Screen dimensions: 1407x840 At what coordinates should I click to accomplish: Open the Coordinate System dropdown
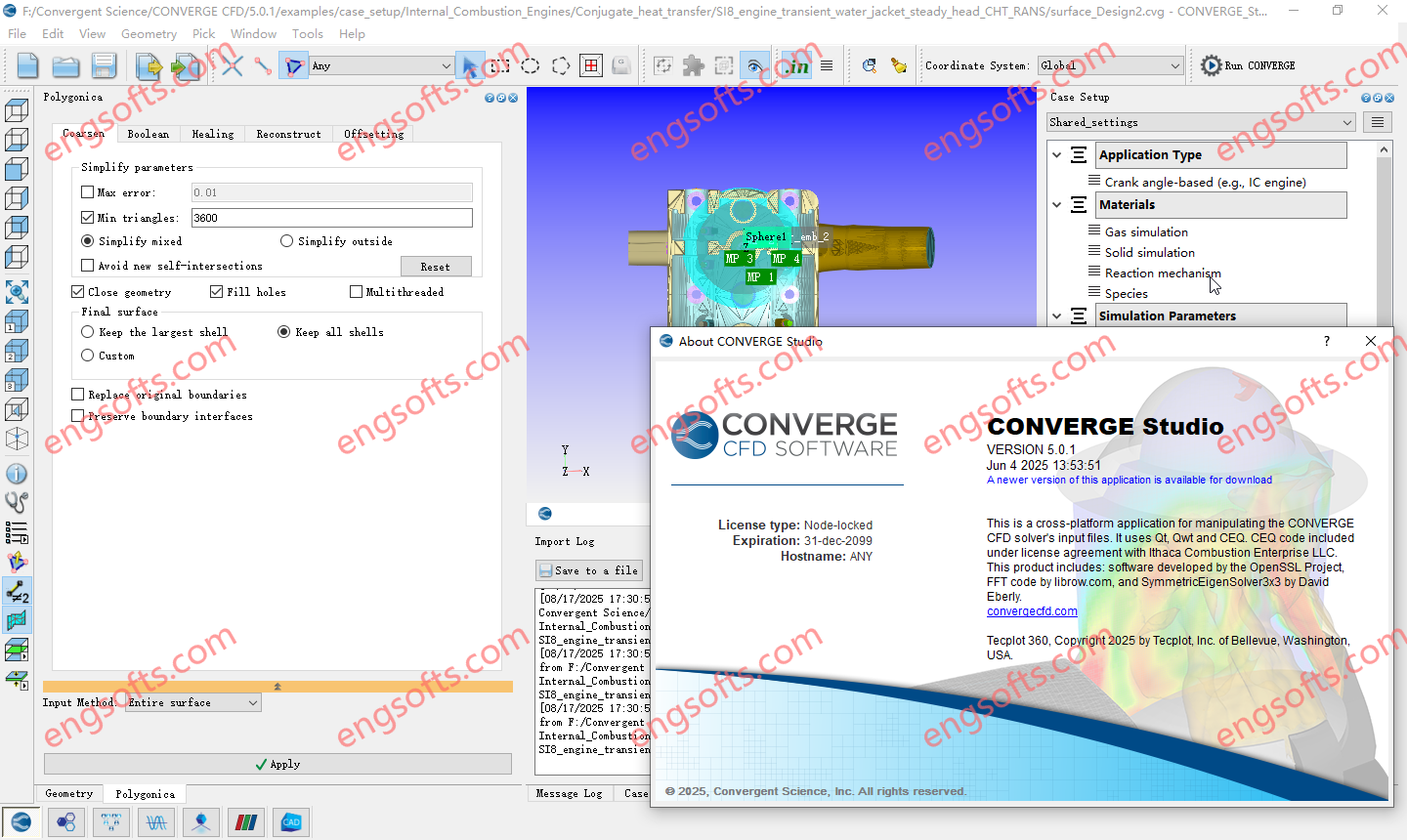coord(1110,65)
